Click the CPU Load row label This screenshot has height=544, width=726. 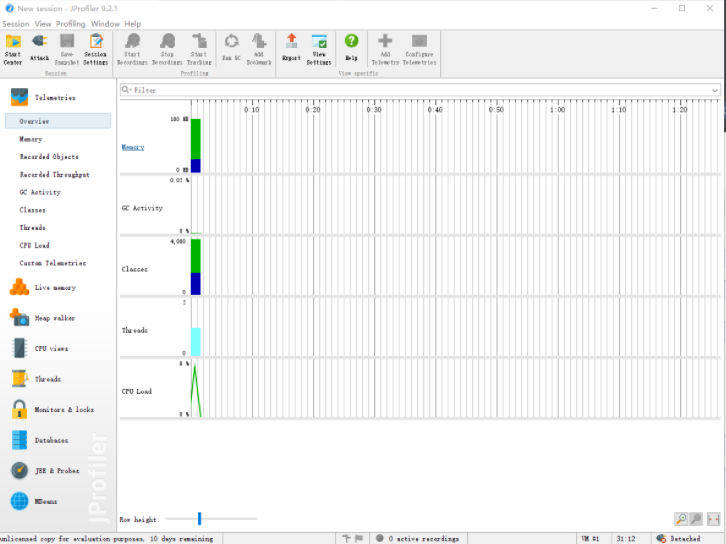pos(137,392)
